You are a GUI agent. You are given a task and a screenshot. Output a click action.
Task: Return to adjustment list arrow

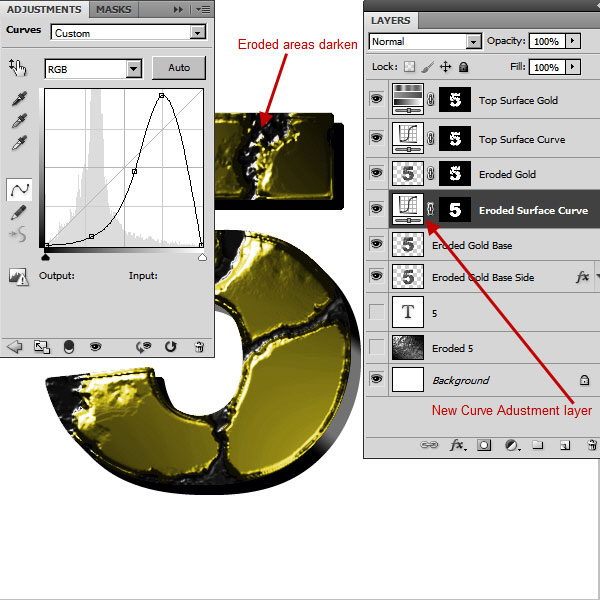pyautogui.click(x=15, y=347)
